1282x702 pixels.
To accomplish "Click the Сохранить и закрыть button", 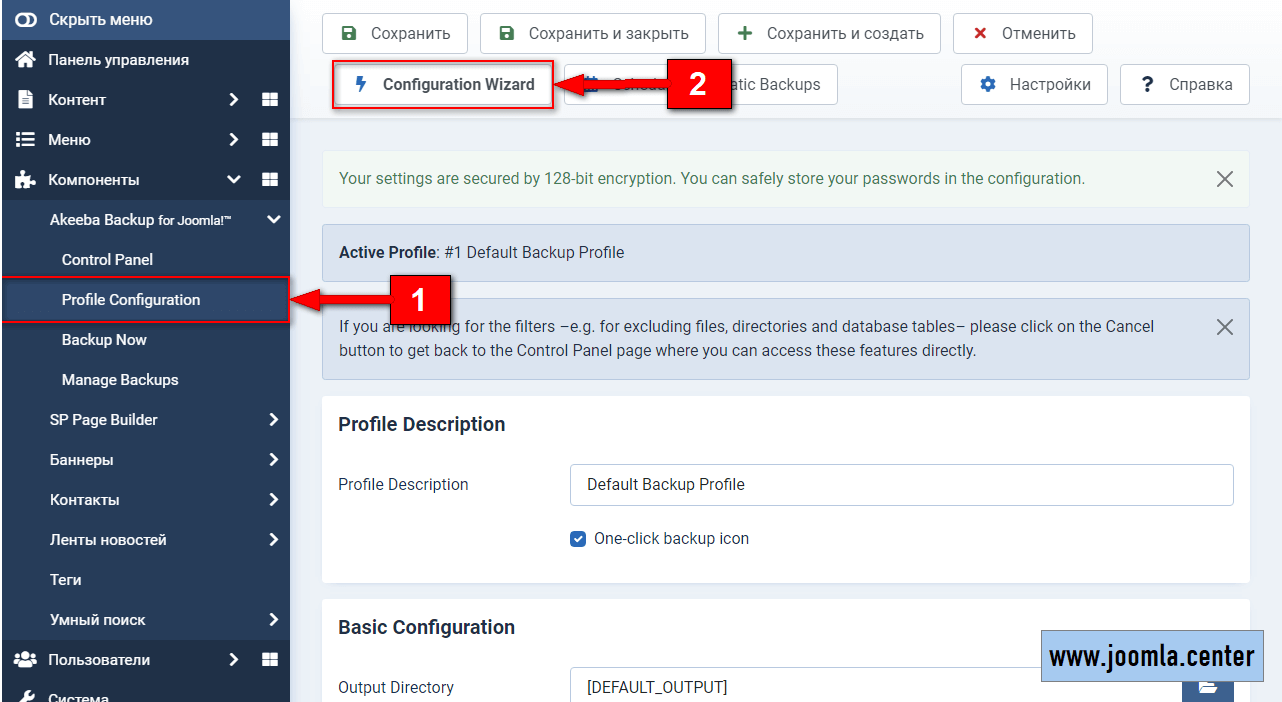I will (x=592, y=34).
